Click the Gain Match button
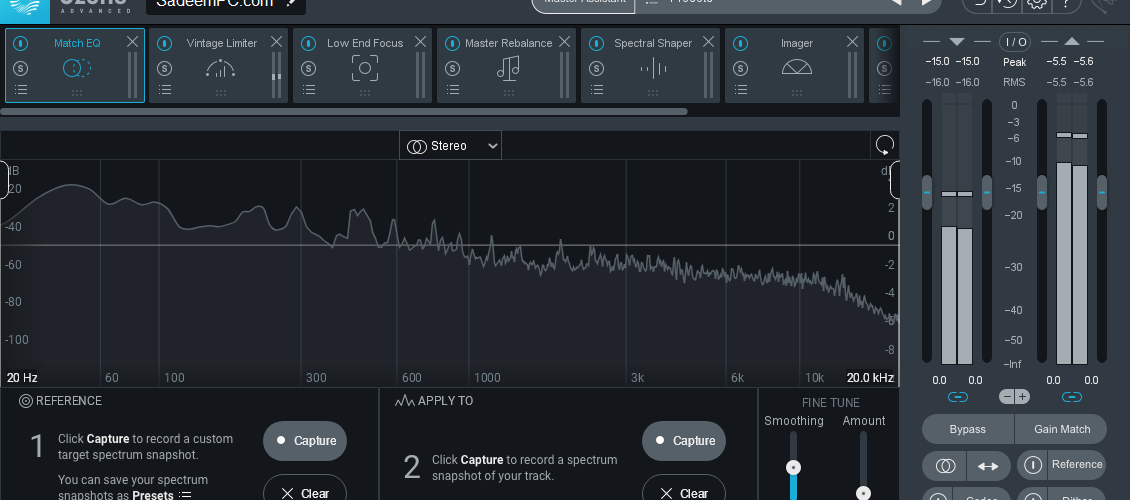This screenshot has width=1130, height=500. pos(1061,429)
